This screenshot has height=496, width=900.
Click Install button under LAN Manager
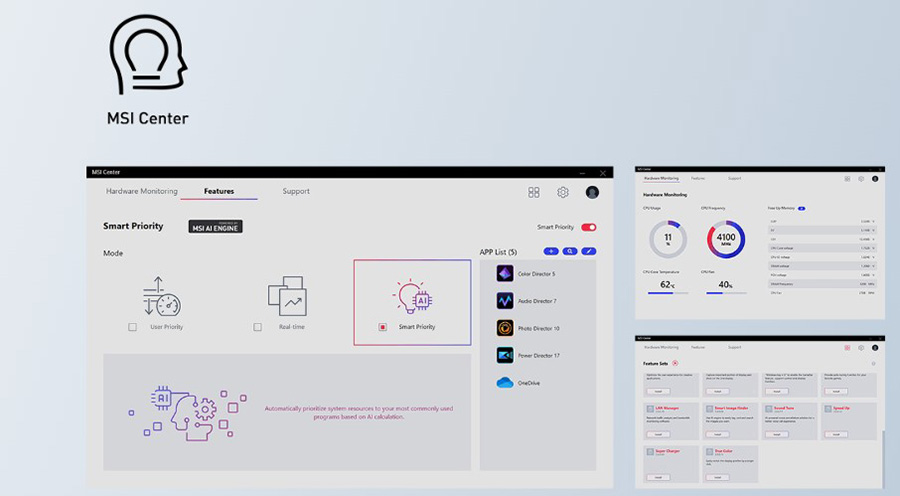(x=659, y=434)
